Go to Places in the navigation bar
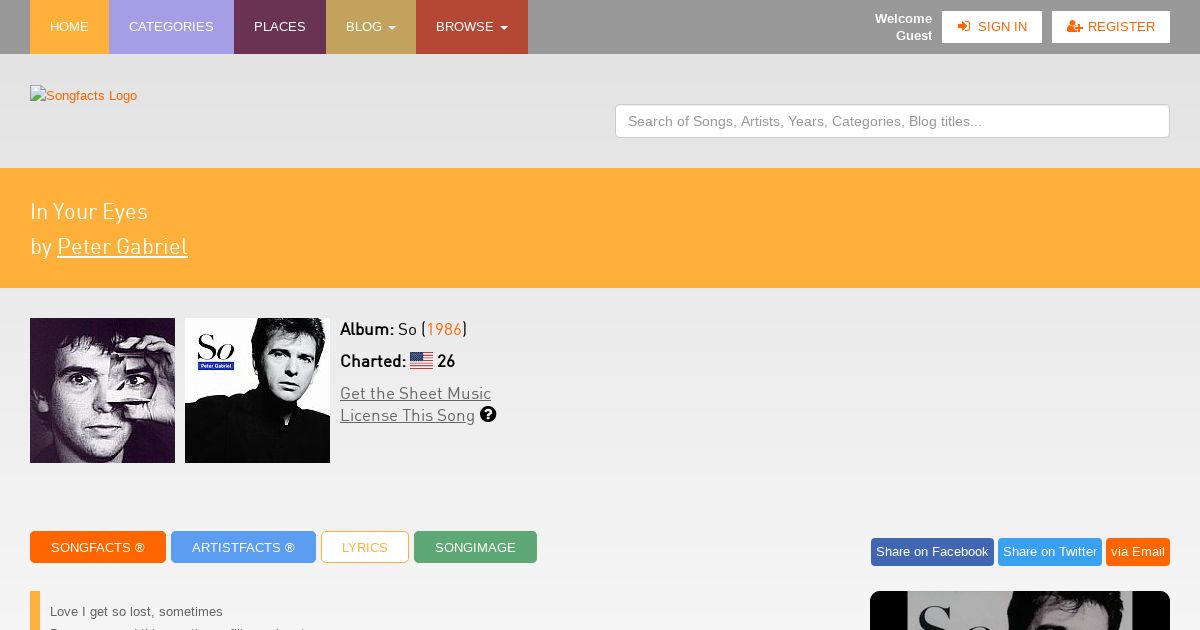Screen dimensions: 1200x630 280,27
